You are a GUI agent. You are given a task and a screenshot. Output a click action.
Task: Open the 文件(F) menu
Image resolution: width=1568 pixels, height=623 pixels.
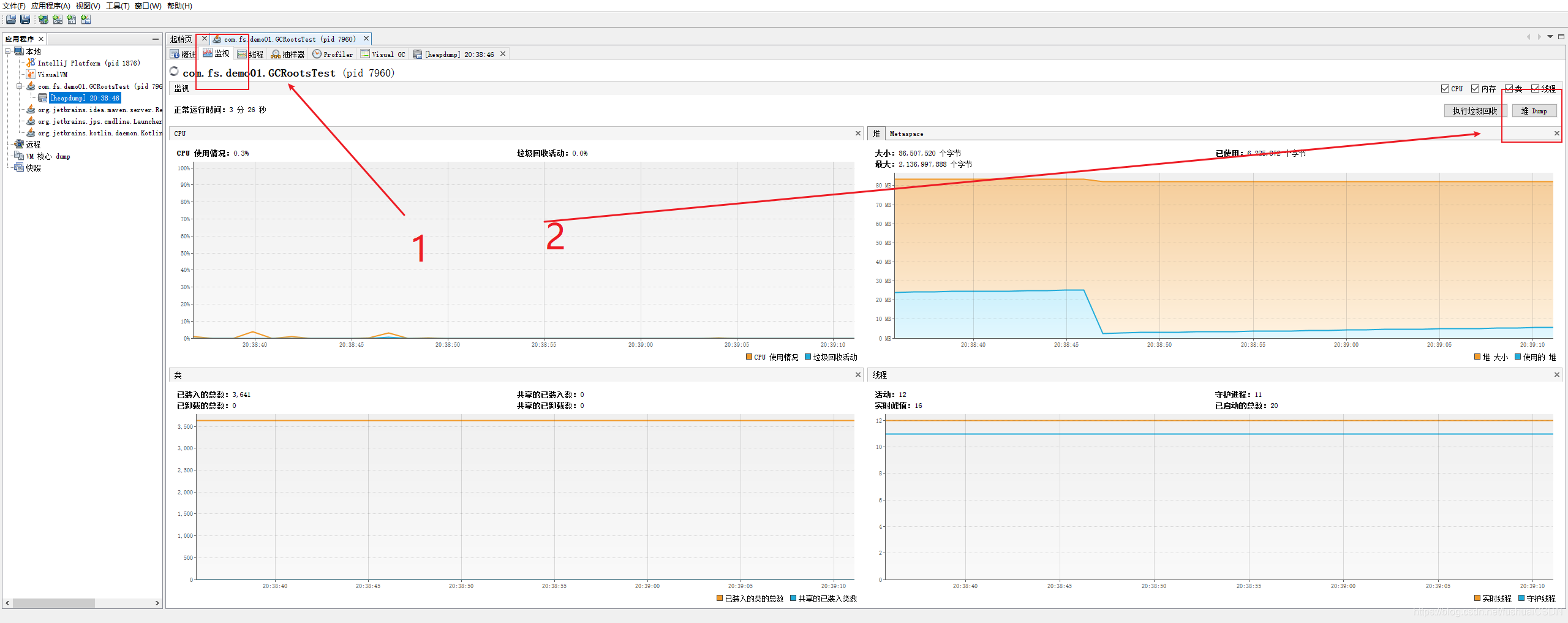[14, 6]
